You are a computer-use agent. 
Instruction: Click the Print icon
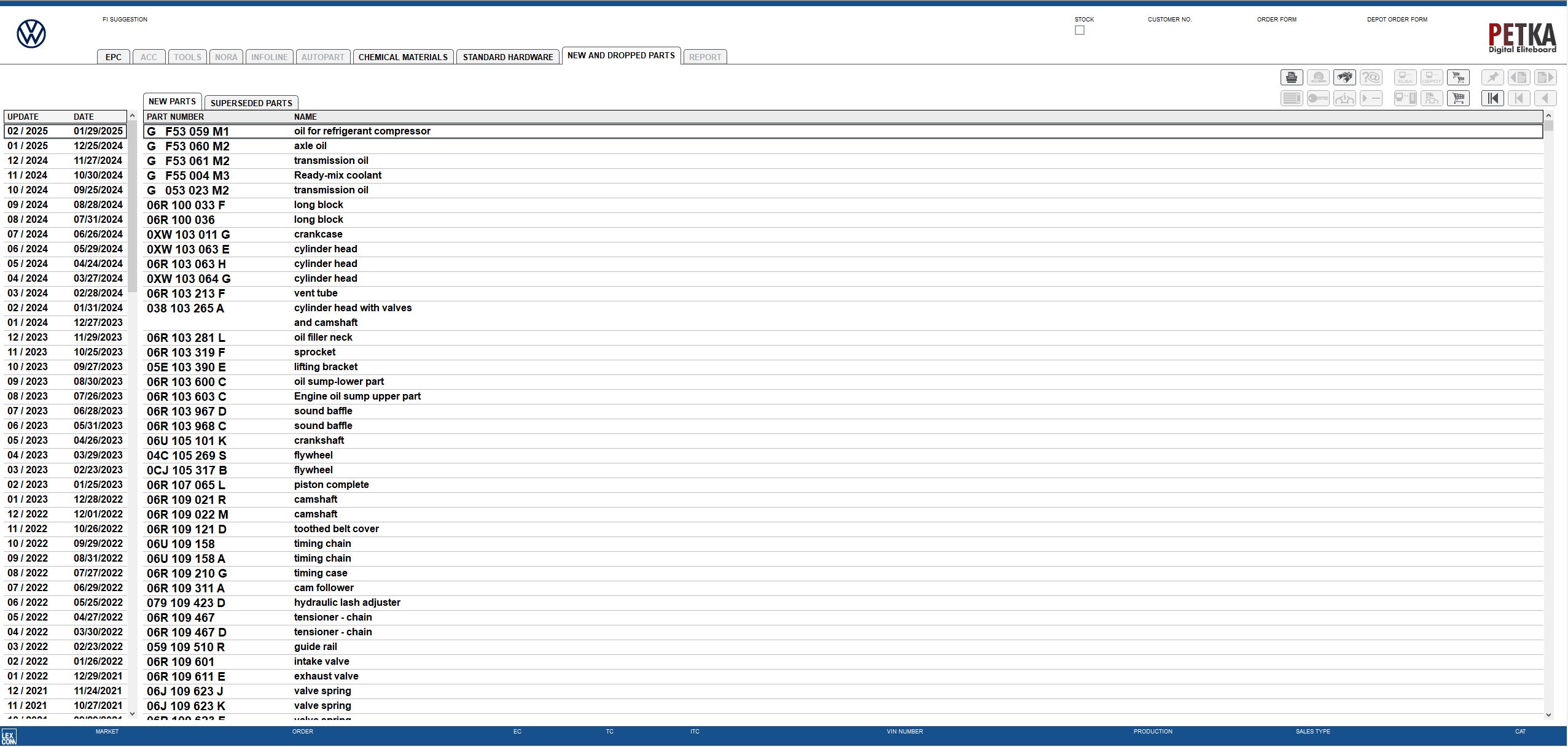pos(1292,77)
